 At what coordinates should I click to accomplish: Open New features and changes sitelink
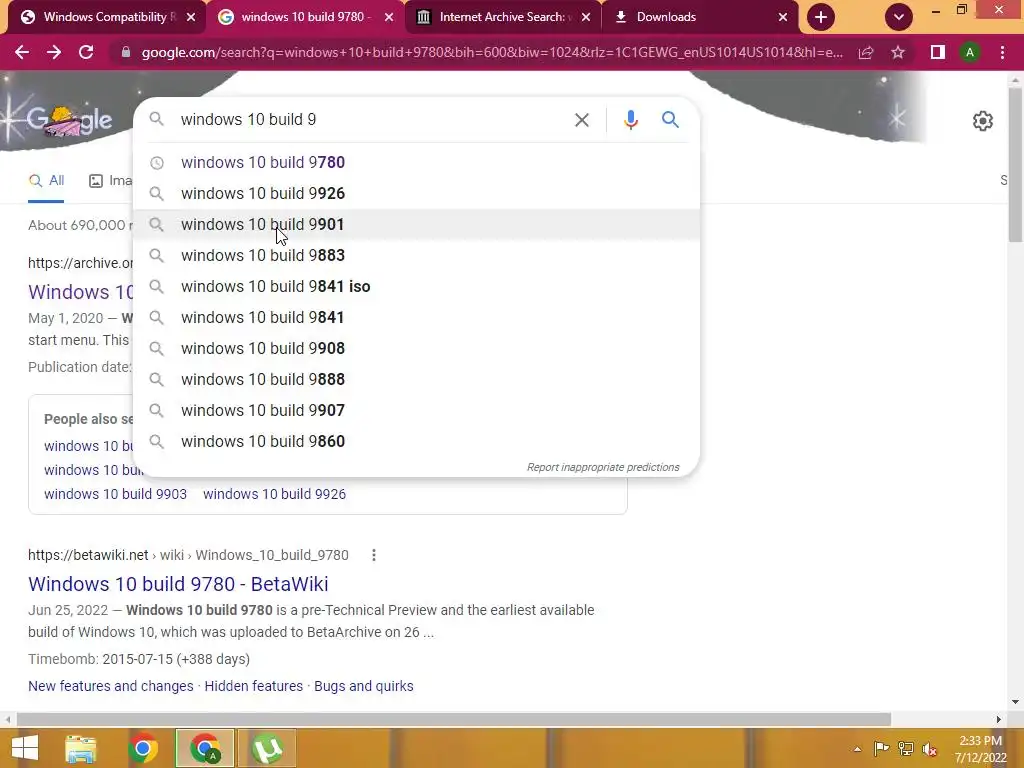111,686
